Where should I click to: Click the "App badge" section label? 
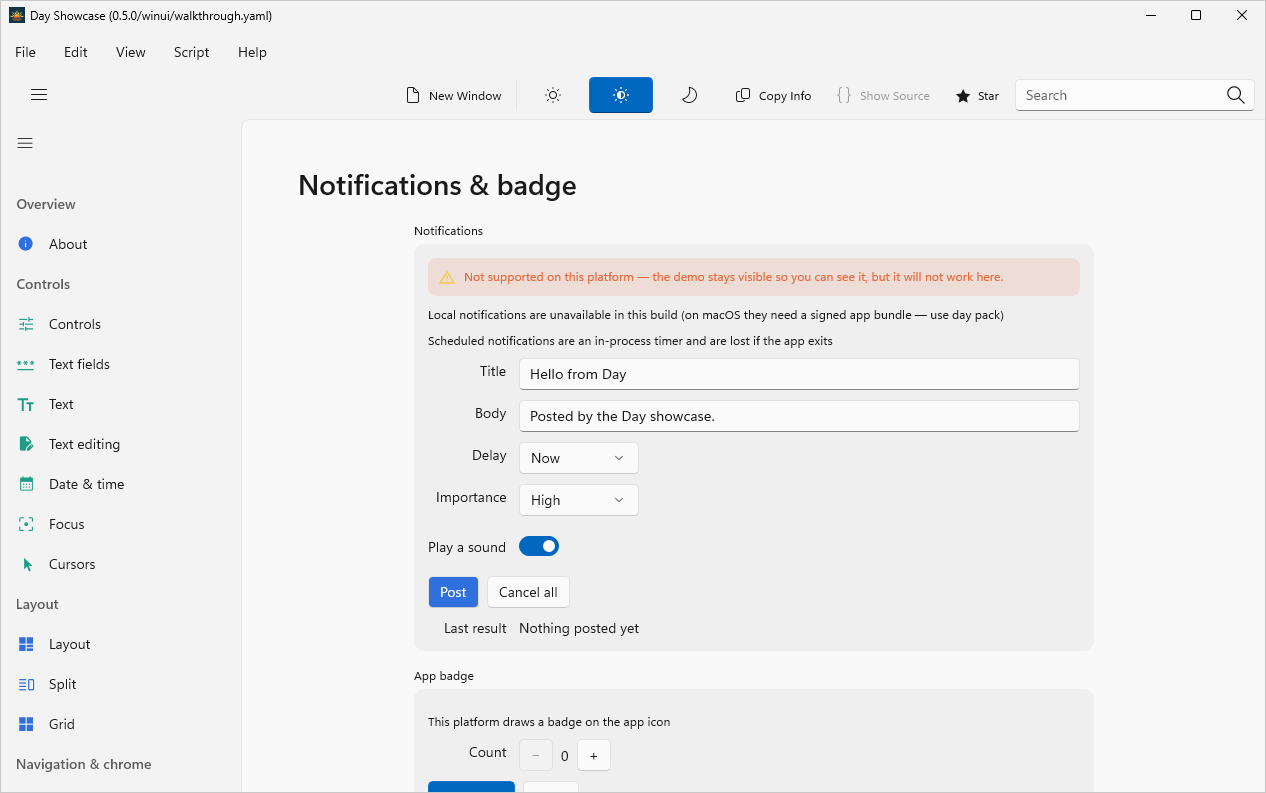point(444,676)
